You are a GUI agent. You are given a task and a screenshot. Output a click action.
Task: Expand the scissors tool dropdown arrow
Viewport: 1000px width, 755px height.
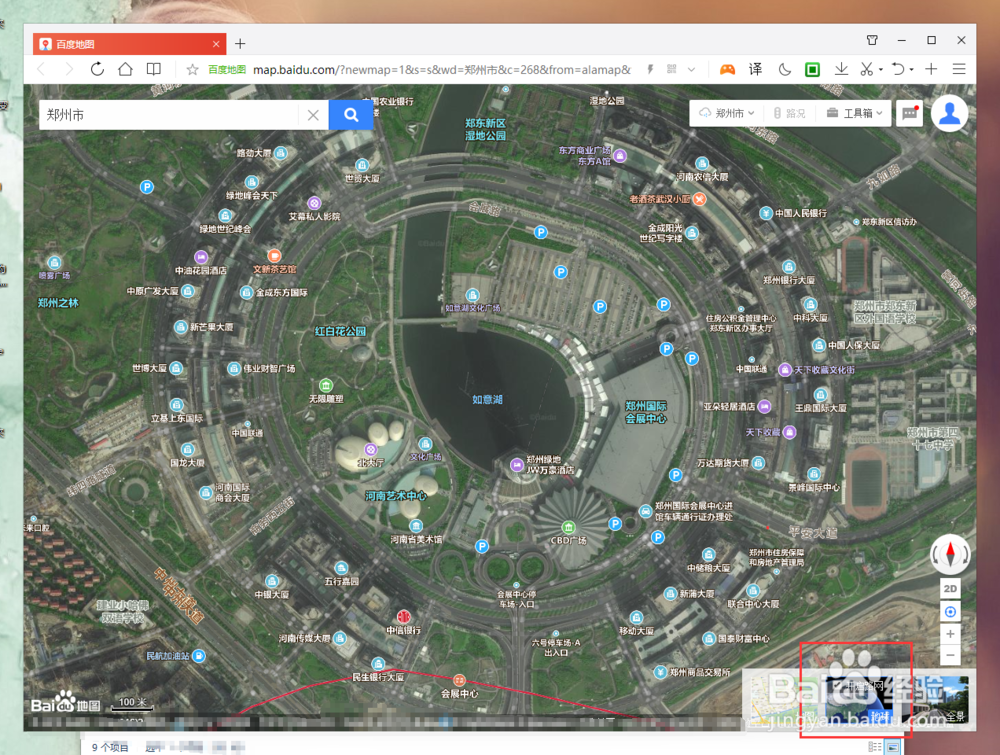coord(881,70)
